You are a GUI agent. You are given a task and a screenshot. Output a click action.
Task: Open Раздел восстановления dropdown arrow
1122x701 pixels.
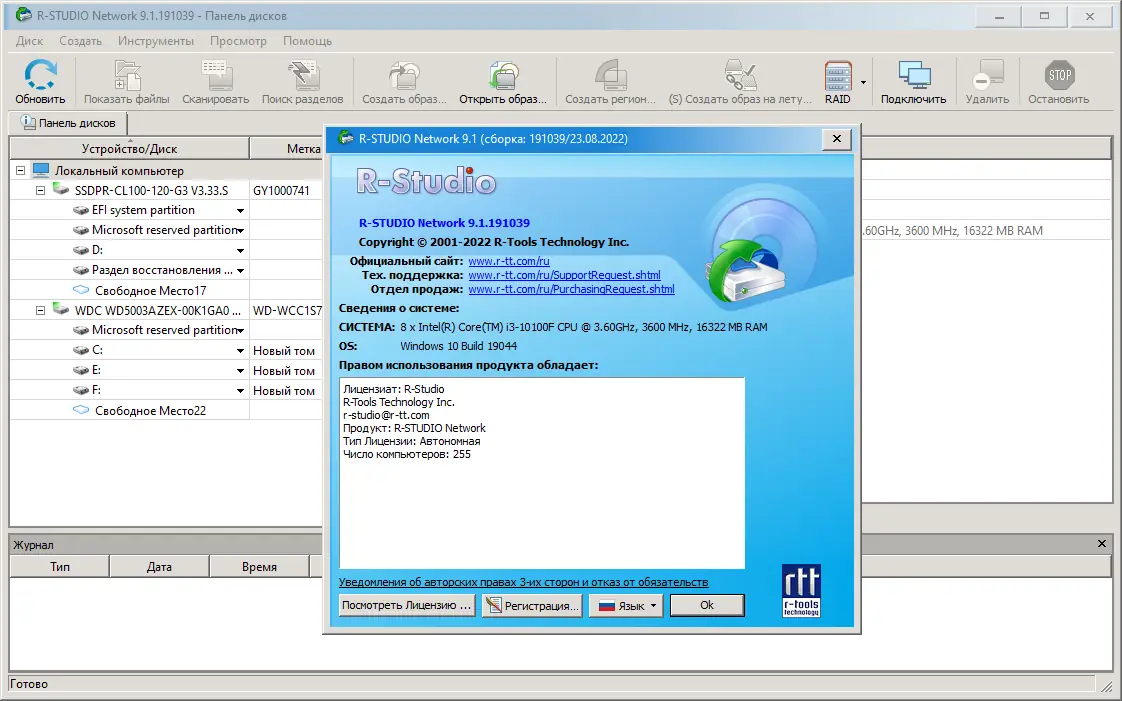[240, 271]
